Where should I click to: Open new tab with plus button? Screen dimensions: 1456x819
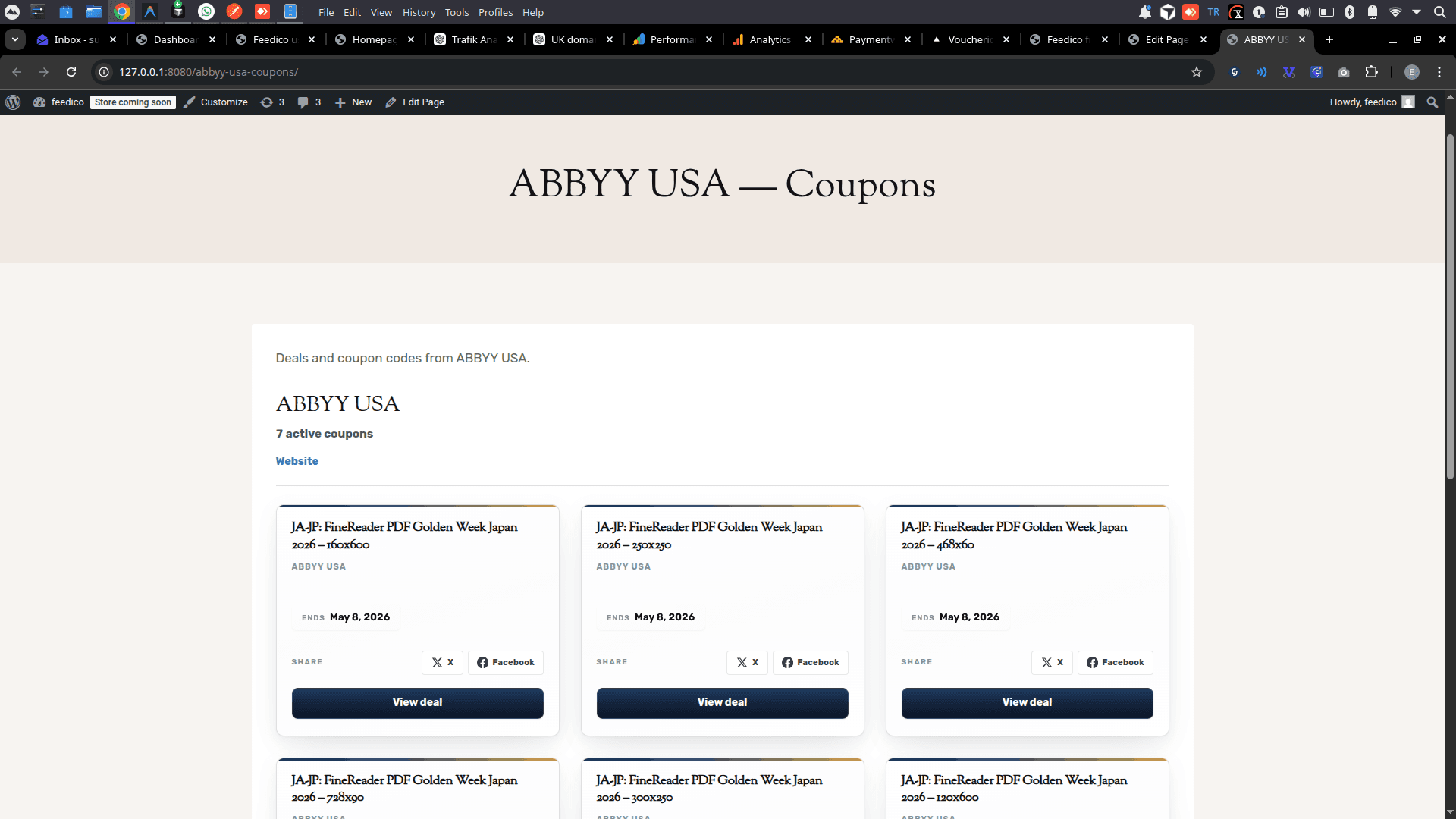tap(1329, 39)
